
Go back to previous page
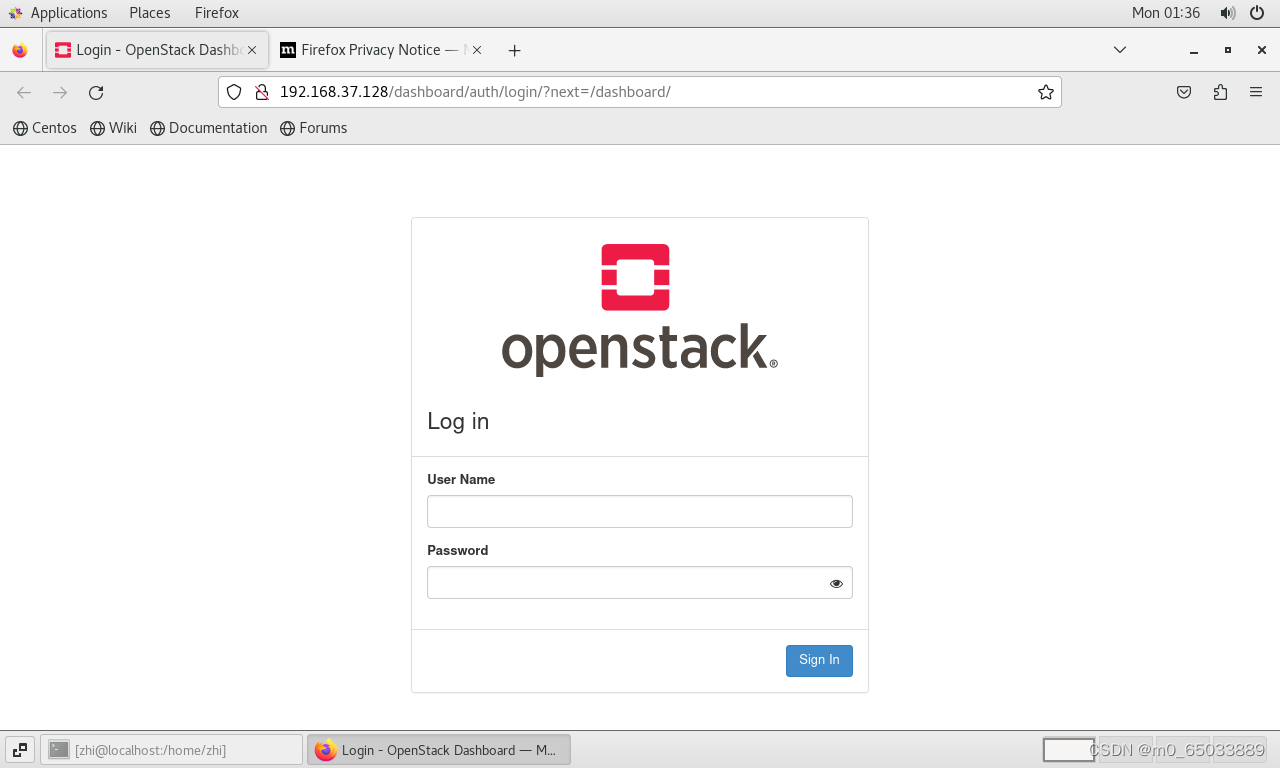point(24,92)
